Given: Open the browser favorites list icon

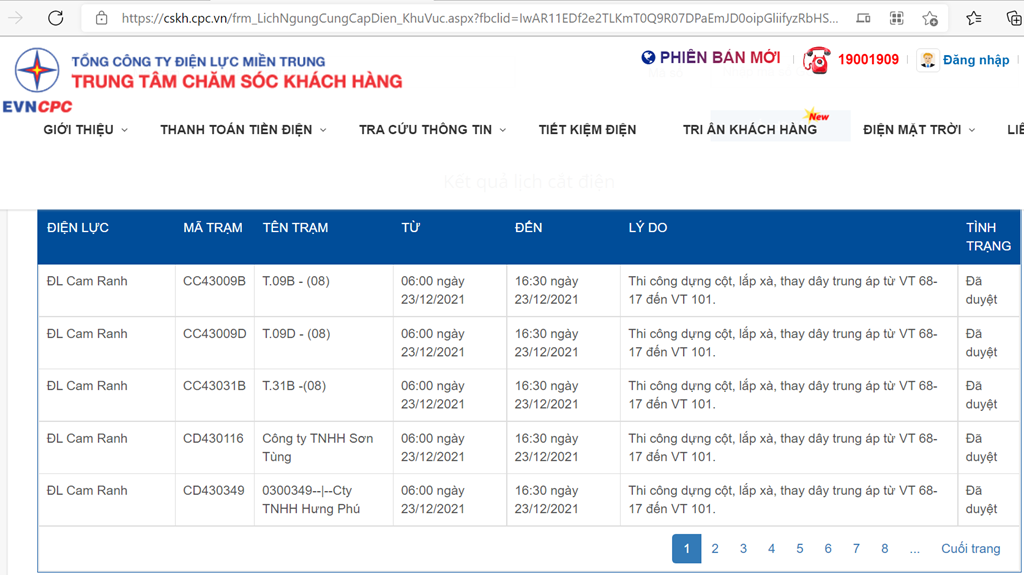Looking at the screenshot, I should 974,18.
